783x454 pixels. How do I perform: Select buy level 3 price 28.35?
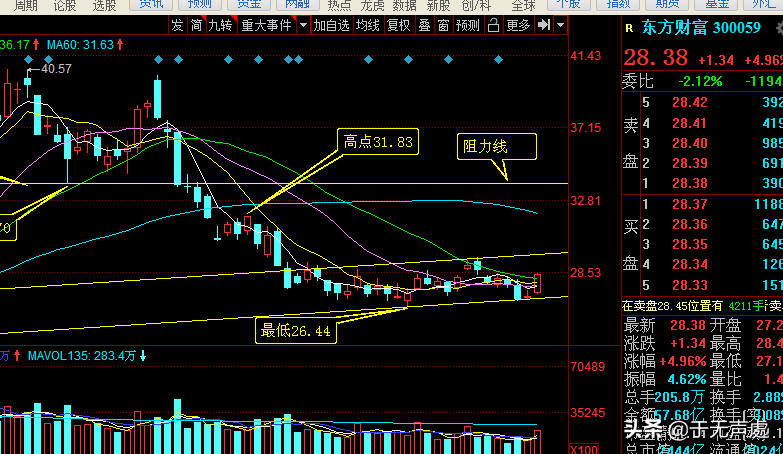690,244
